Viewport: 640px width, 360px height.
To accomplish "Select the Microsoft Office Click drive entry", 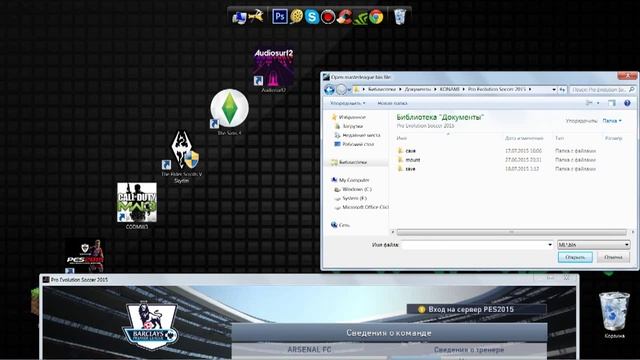I will [365, 207].
